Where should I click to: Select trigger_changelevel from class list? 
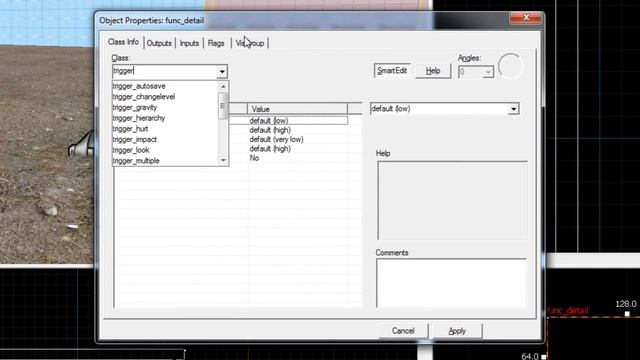(x=144, y=97)
